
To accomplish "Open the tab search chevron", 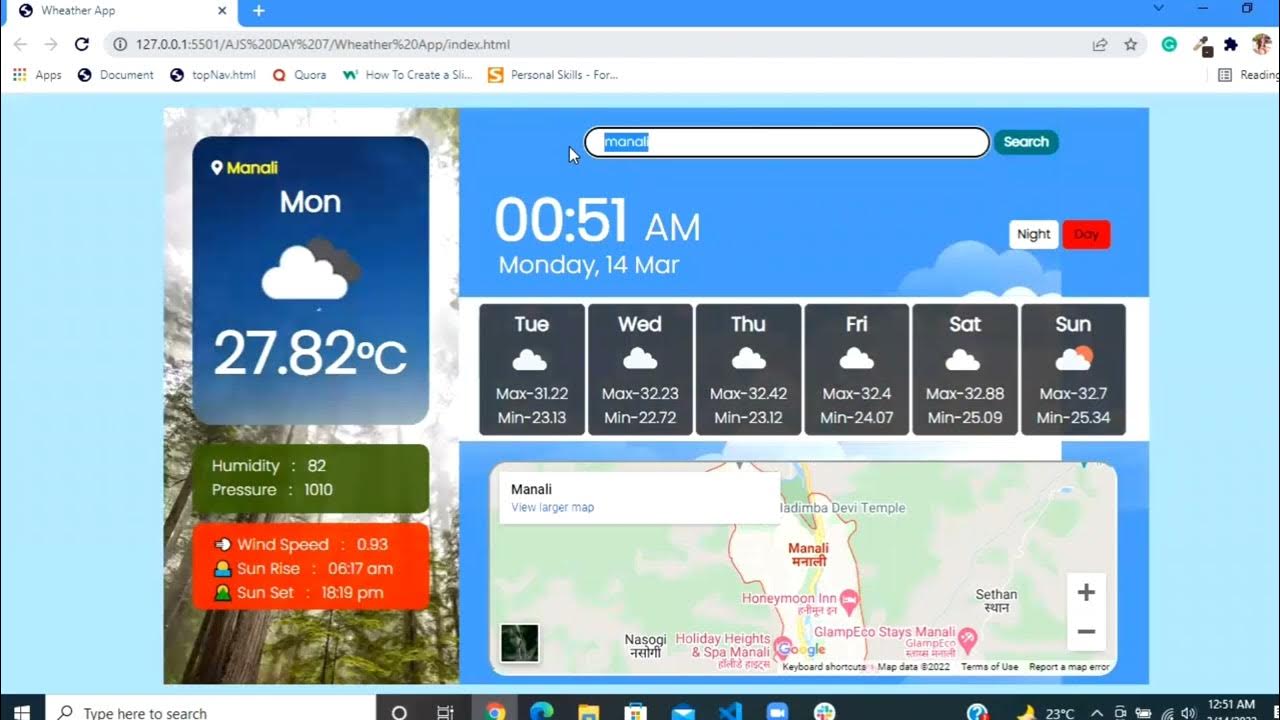I will (x=1159, y=8).
